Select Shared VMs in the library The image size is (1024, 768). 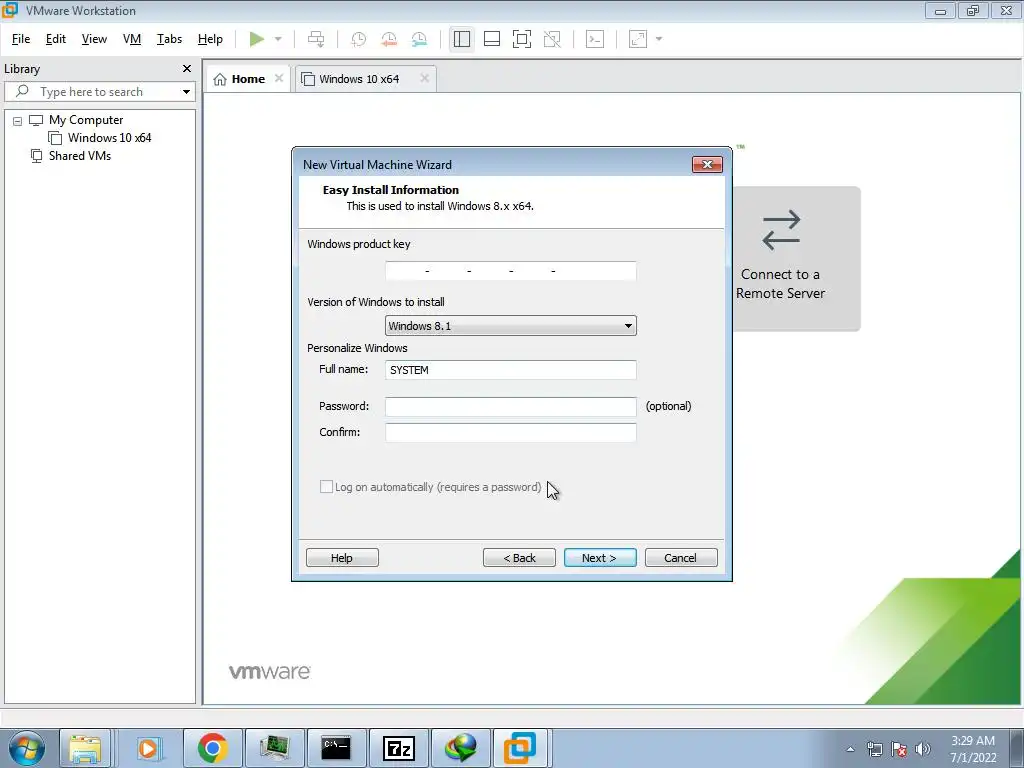coord(80,156)
